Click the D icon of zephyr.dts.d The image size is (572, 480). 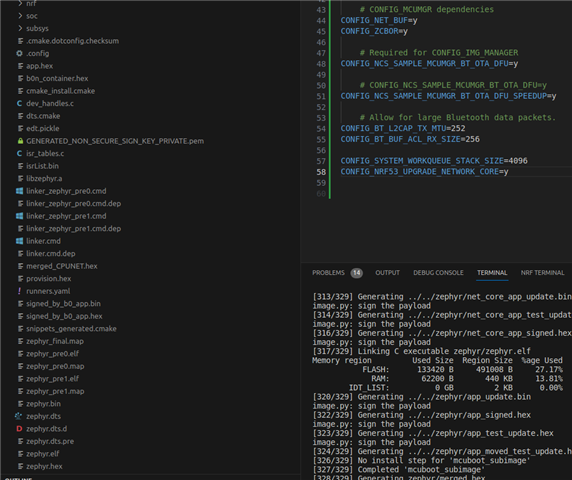(x=19, y=429)
